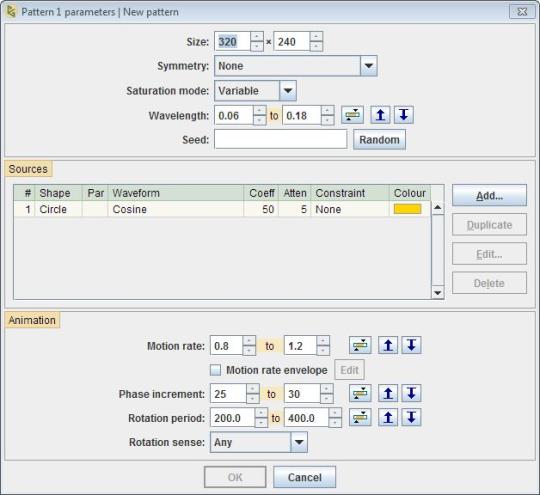Viewport: 540px width, 495px height.
Task: Select the Cosine waveform cell
Action: (176, 209)
